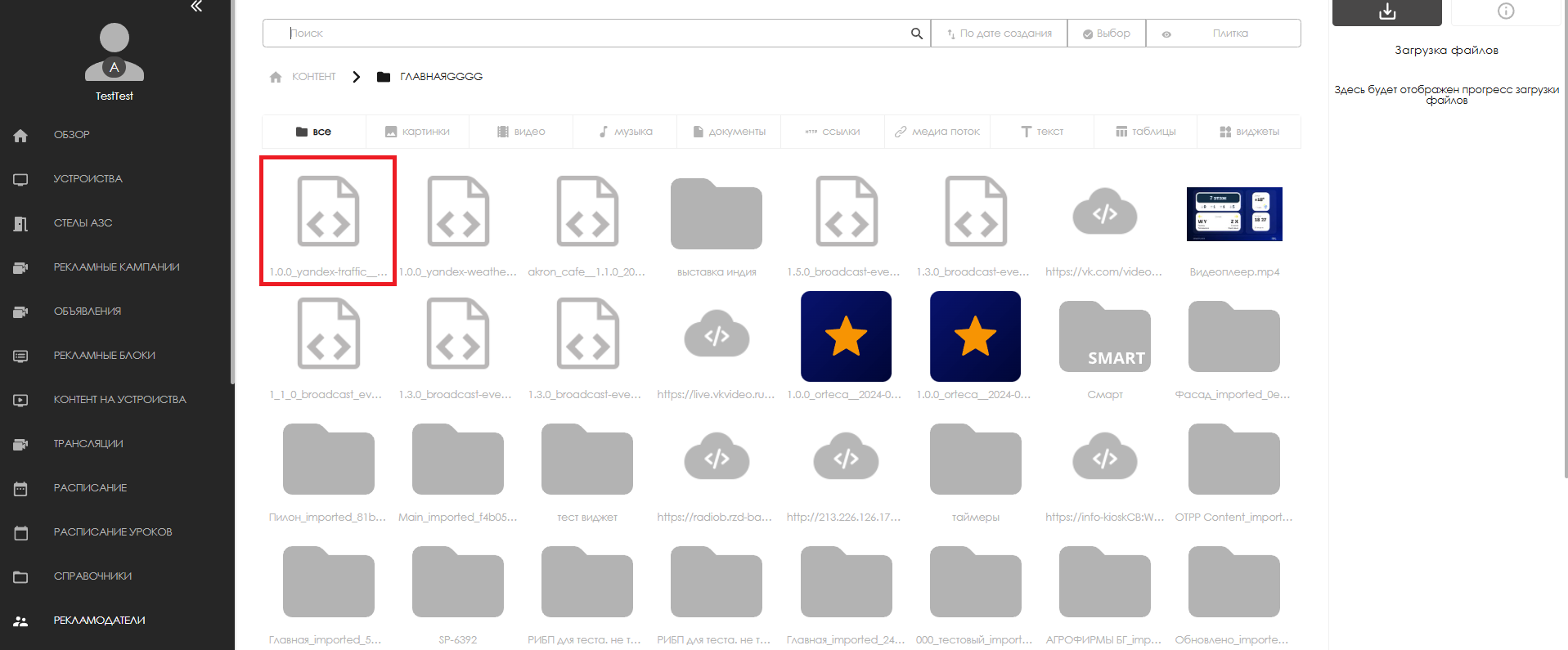Collapse the sidebar with double chevron

pos(196,7)
